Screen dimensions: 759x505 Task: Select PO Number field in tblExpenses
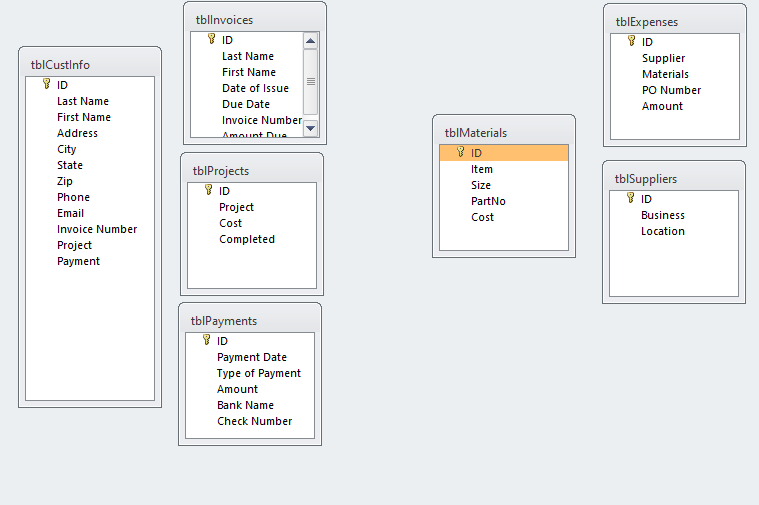point(675,90)
